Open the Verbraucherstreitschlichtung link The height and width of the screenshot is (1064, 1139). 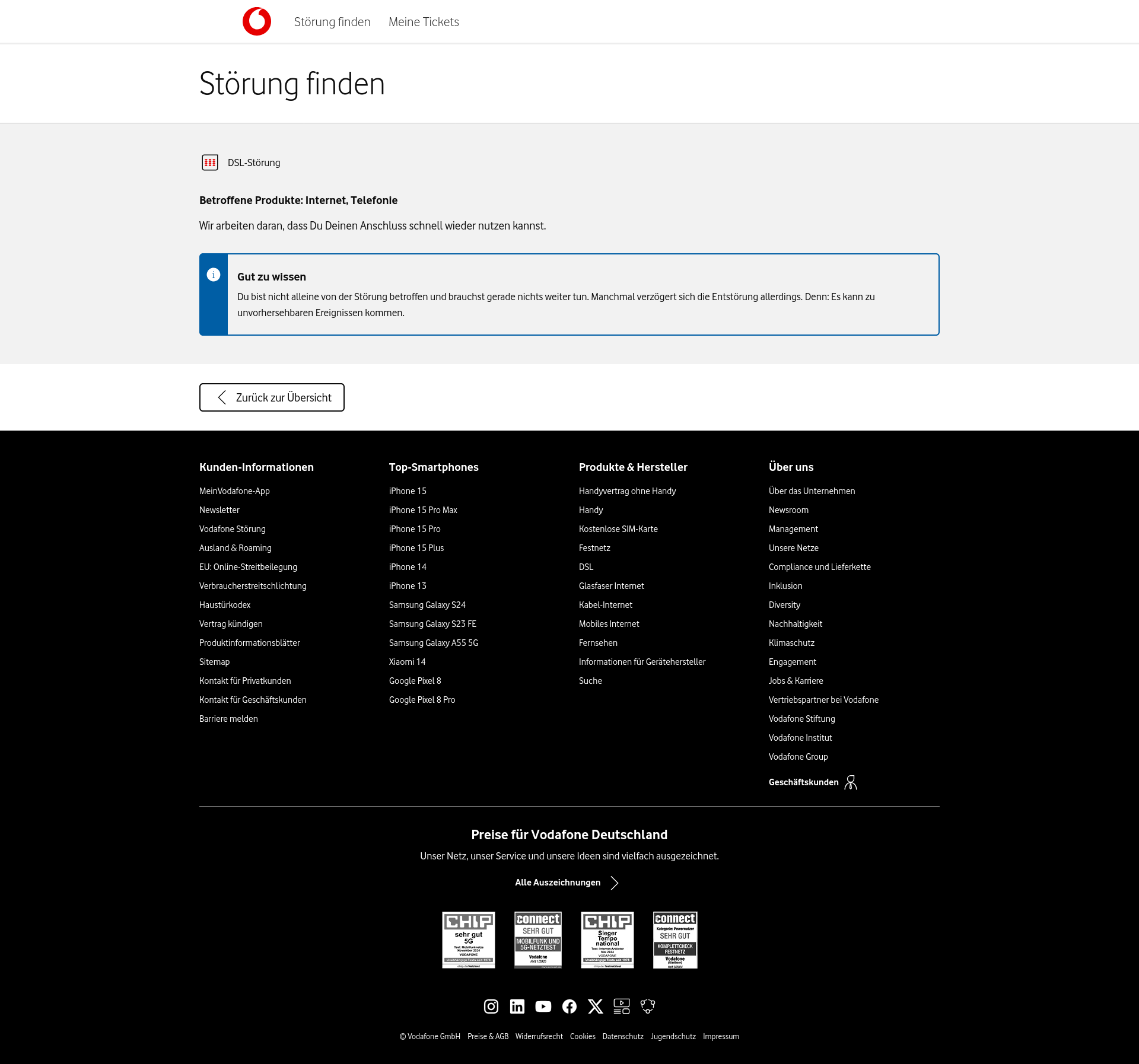[x=253, y=586]
